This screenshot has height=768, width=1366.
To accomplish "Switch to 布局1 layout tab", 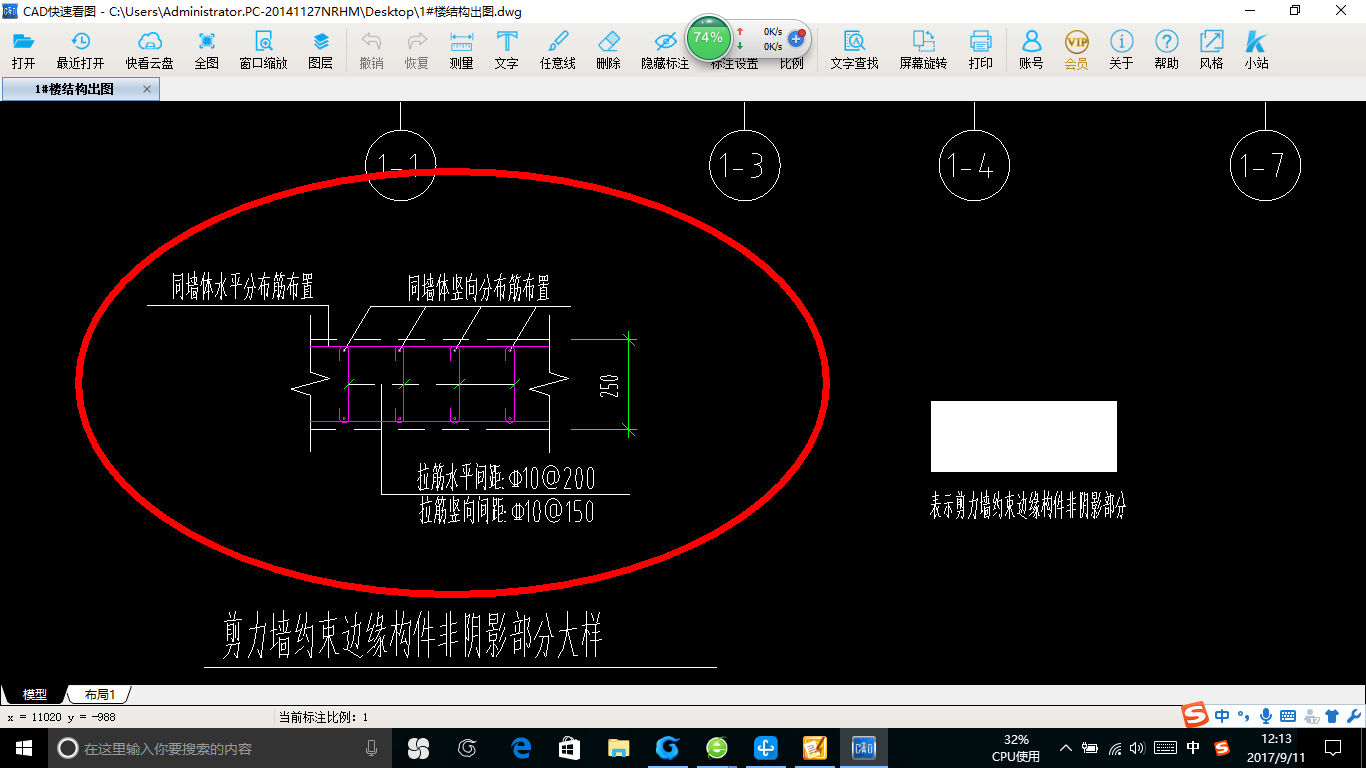I will tap(99, 694).
